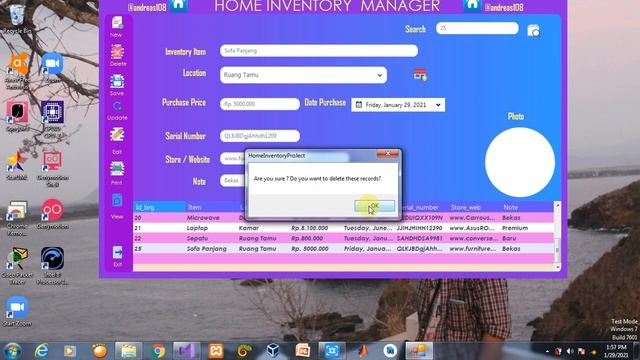This screenshot has width=640, height=360.
Task: Open XAMPP from the taskbar
Action: [x=216, y=351]
